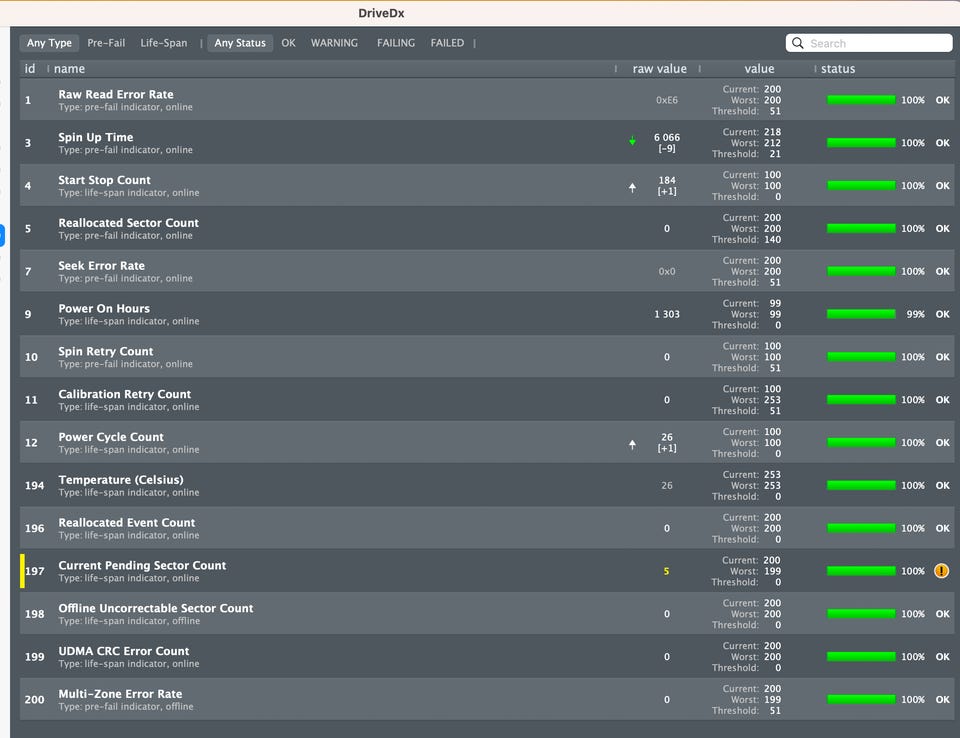The width and height of the screenshot is (960, 738).
Task: Select the Spin Up Time row
Action: point(487,143)
